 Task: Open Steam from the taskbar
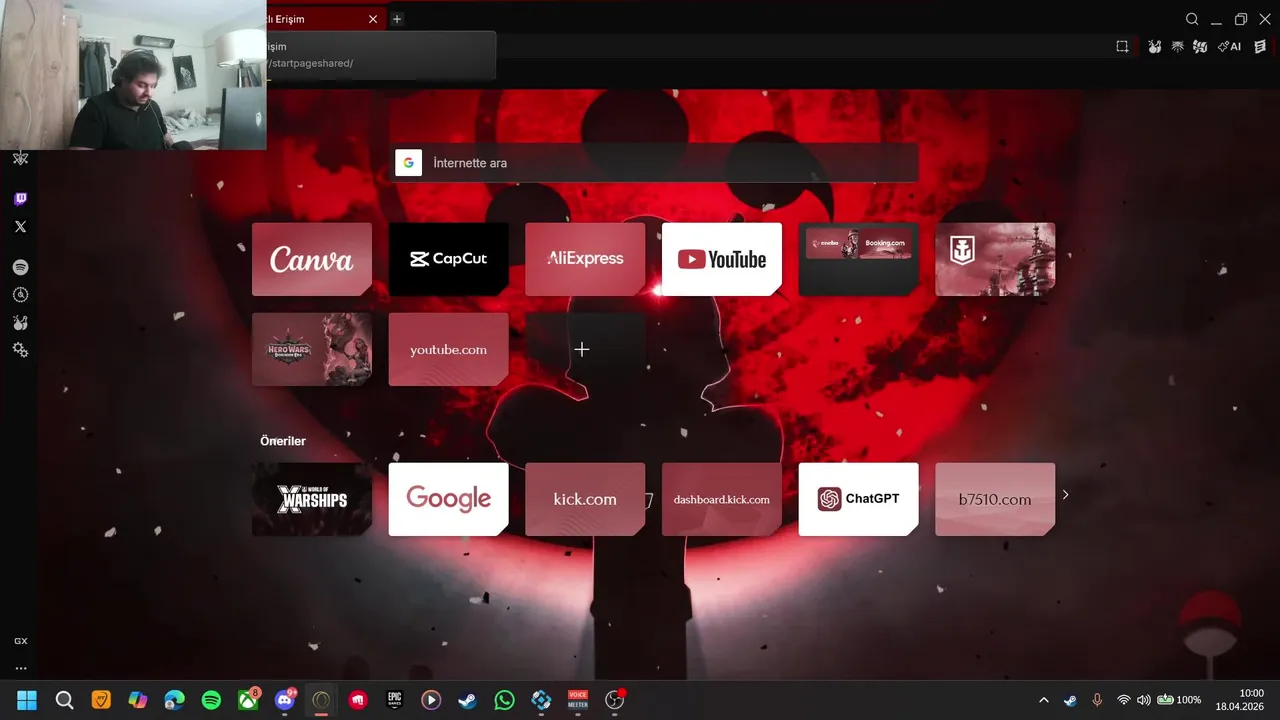click(x=468, y=700)
